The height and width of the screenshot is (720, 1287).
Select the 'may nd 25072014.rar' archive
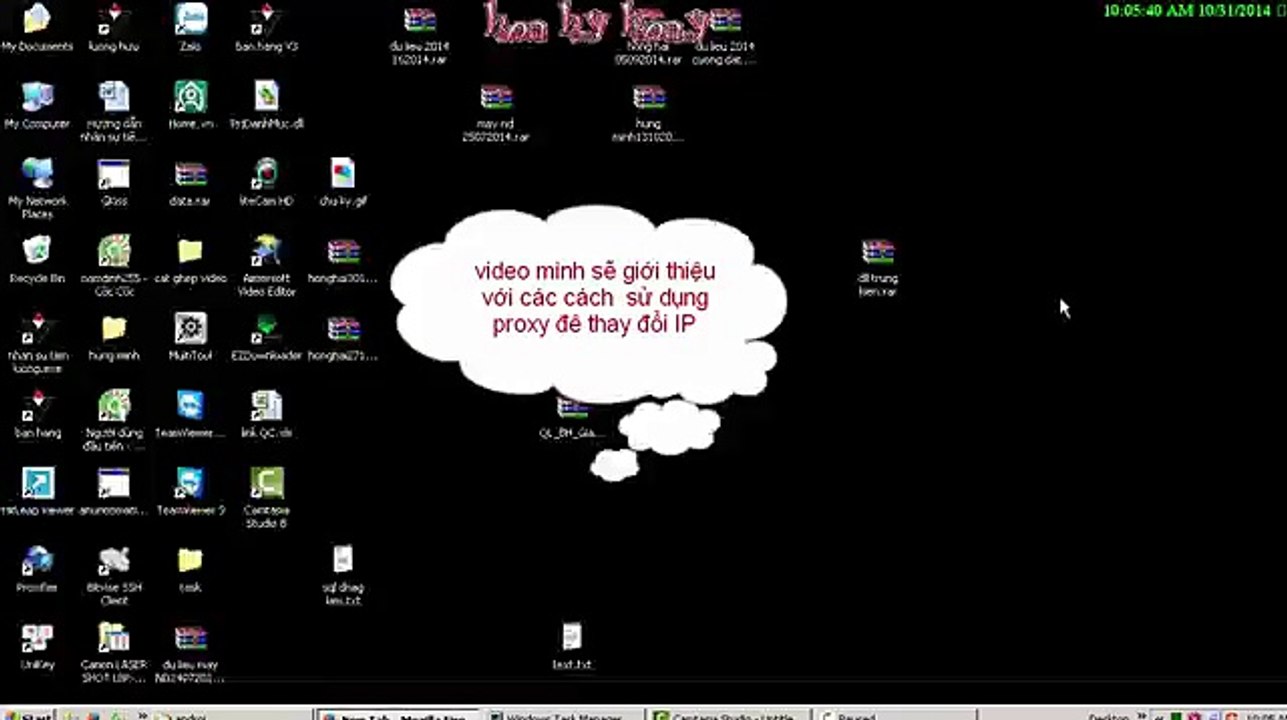496,113
